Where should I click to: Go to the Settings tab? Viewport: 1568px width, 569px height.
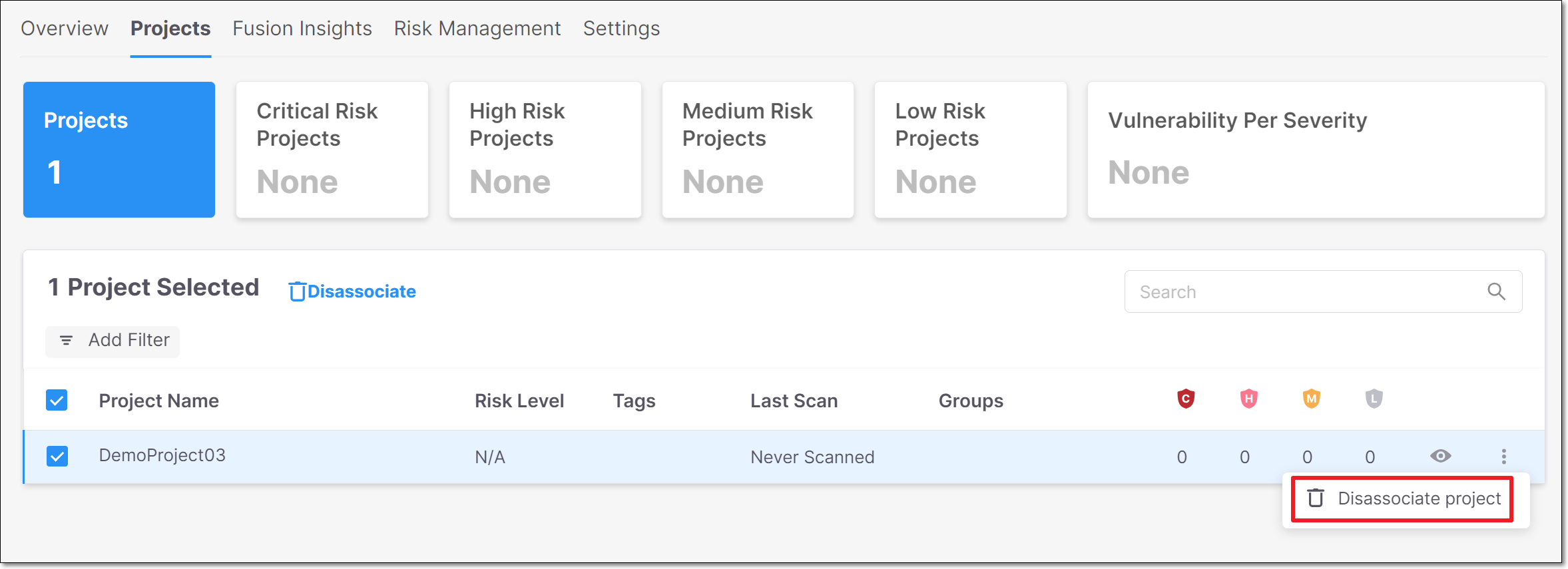click(621, 29)
